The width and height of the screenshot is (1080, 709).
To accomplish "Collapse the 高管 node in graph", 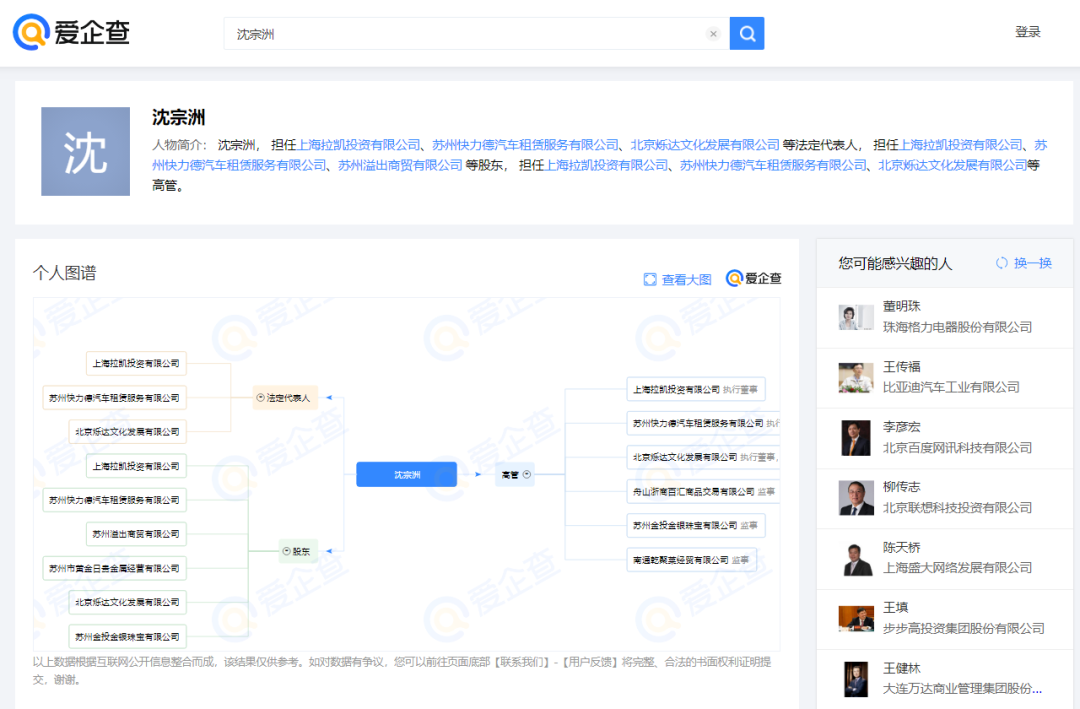I will (527, 475).
